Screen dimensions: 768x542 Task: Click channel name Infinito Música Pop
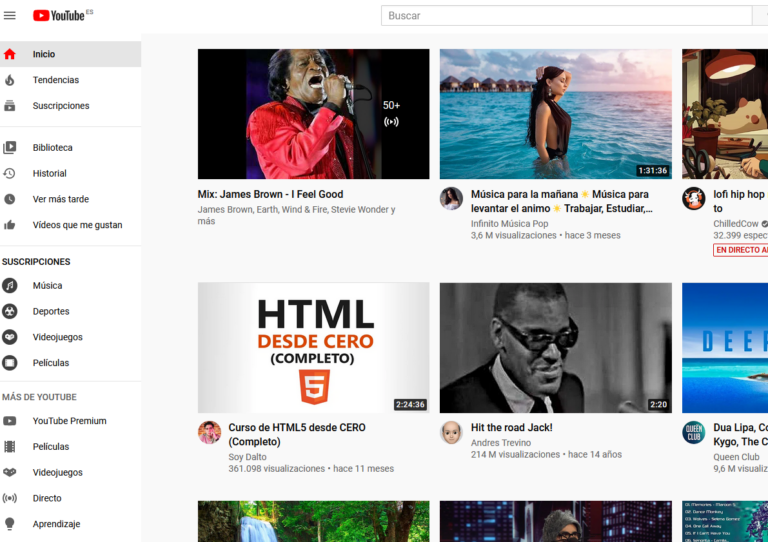pyautogui.click(x=509, y=224)
